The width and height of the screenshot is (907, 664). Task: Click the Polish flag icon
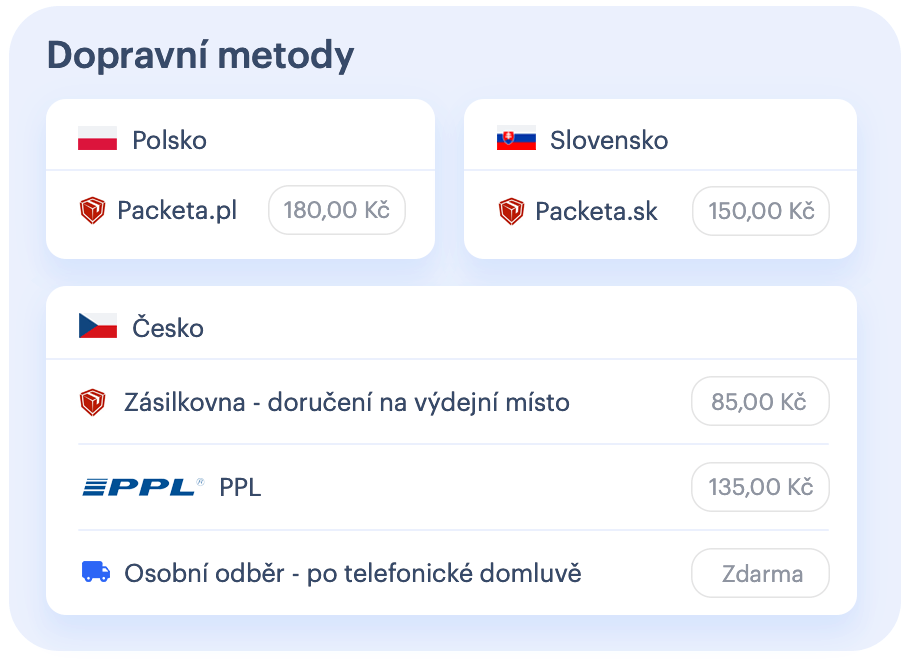coord(96,140)
